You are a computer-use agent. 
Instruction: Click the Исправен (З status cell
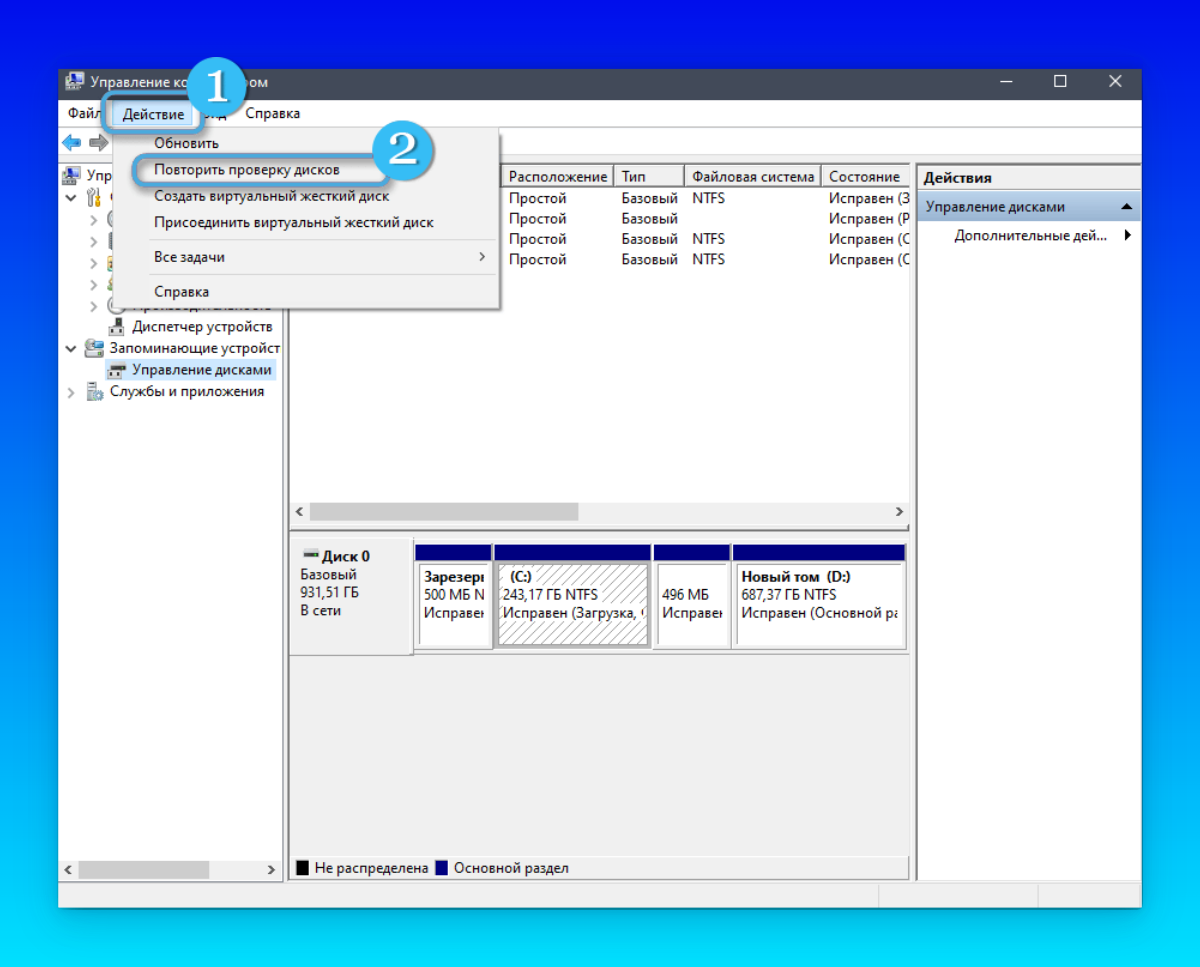coord(868,198)
